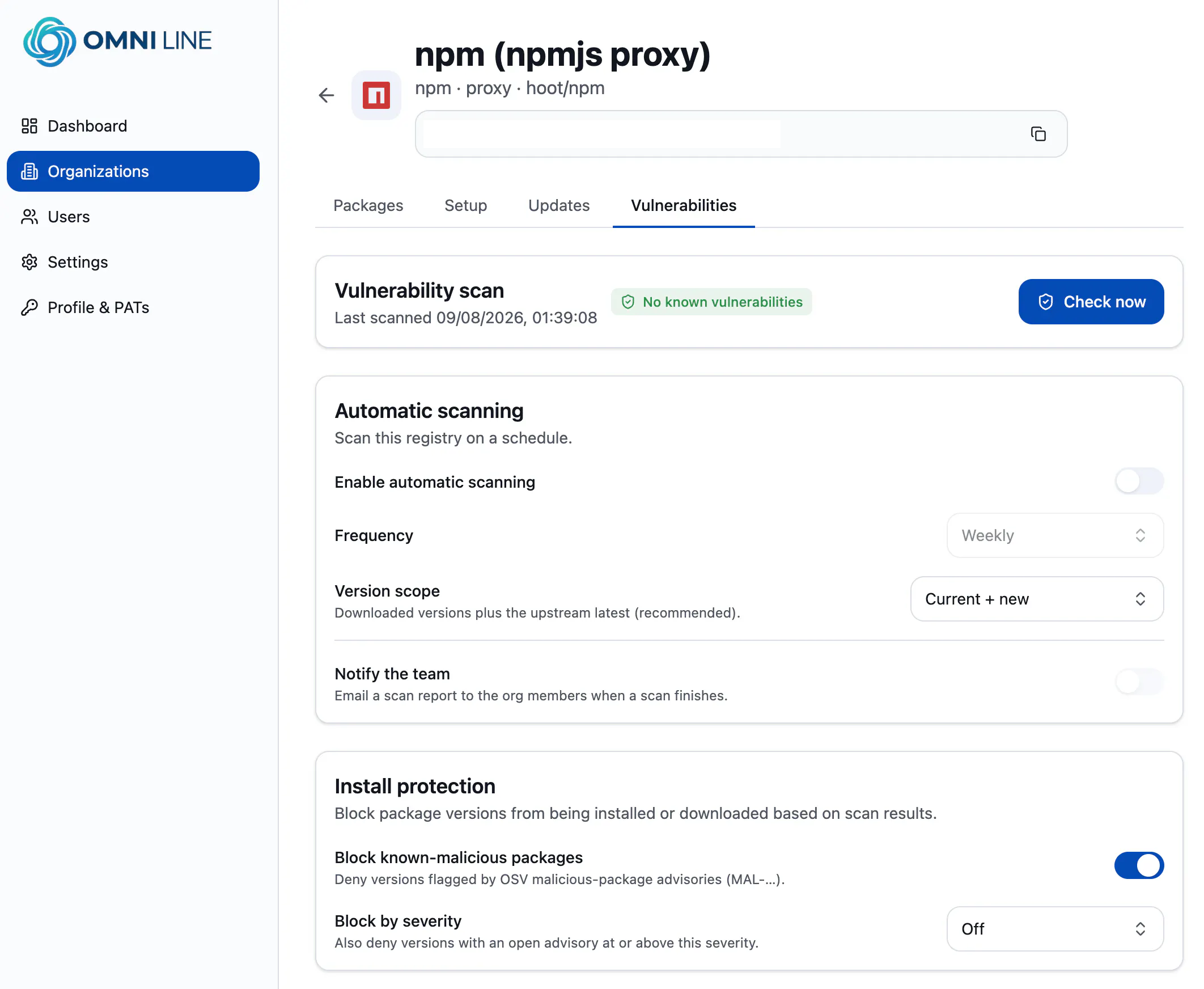This screenshot has height=989, width=1204.
Task: Click the Automatic scanning heading
Action: tap(429, 411)
